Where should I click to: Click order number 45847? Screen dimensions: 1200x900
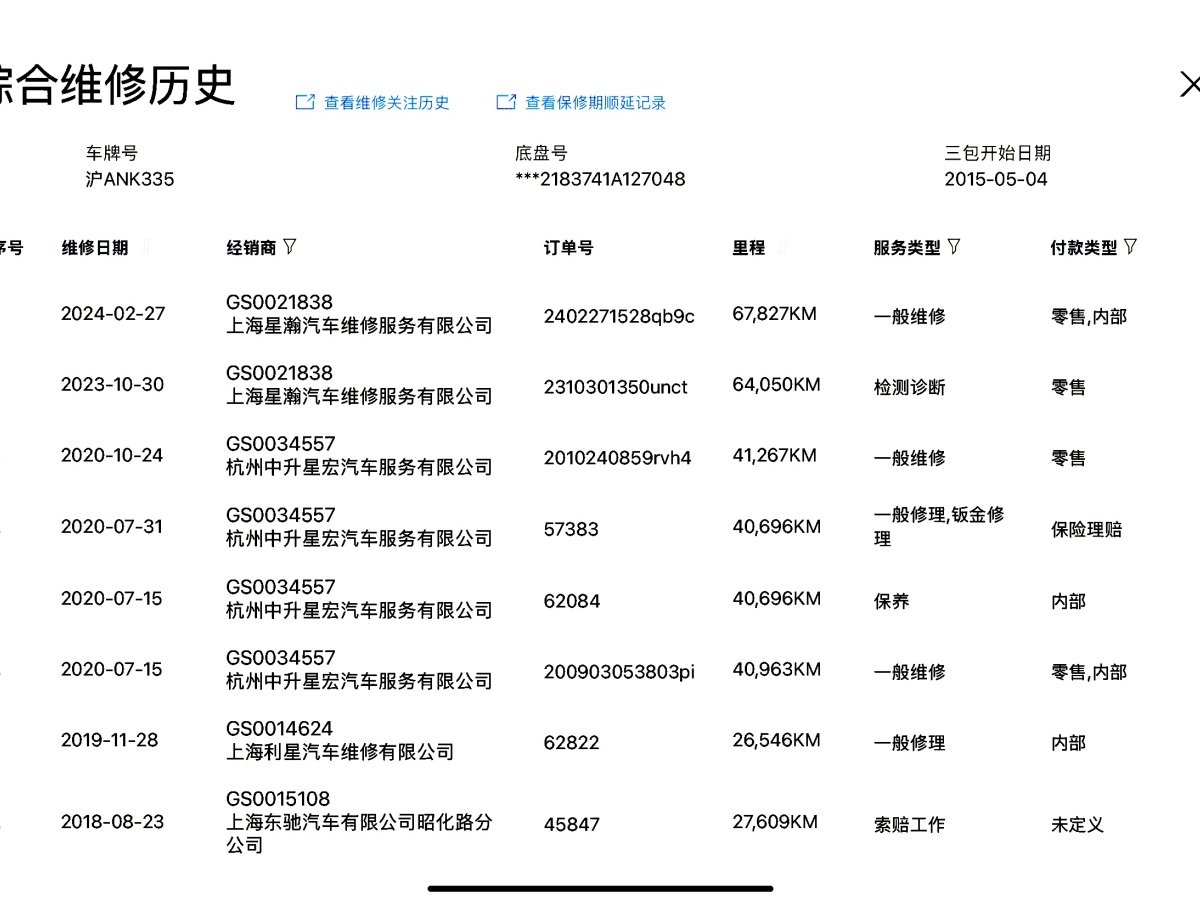(x=571, y=825)
